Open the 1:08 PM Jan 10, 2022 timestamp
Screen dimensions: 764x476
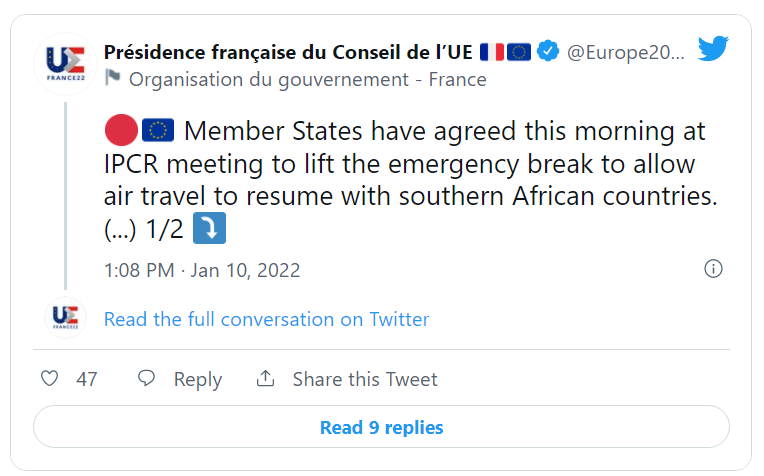(x=202, y=270)
